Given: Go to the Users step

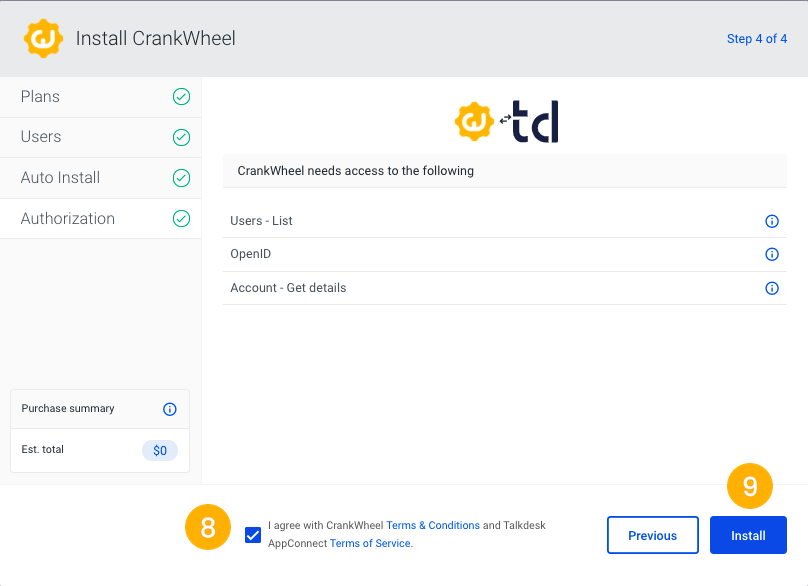Looking at the screenshot, I should [x=100, y=137].
